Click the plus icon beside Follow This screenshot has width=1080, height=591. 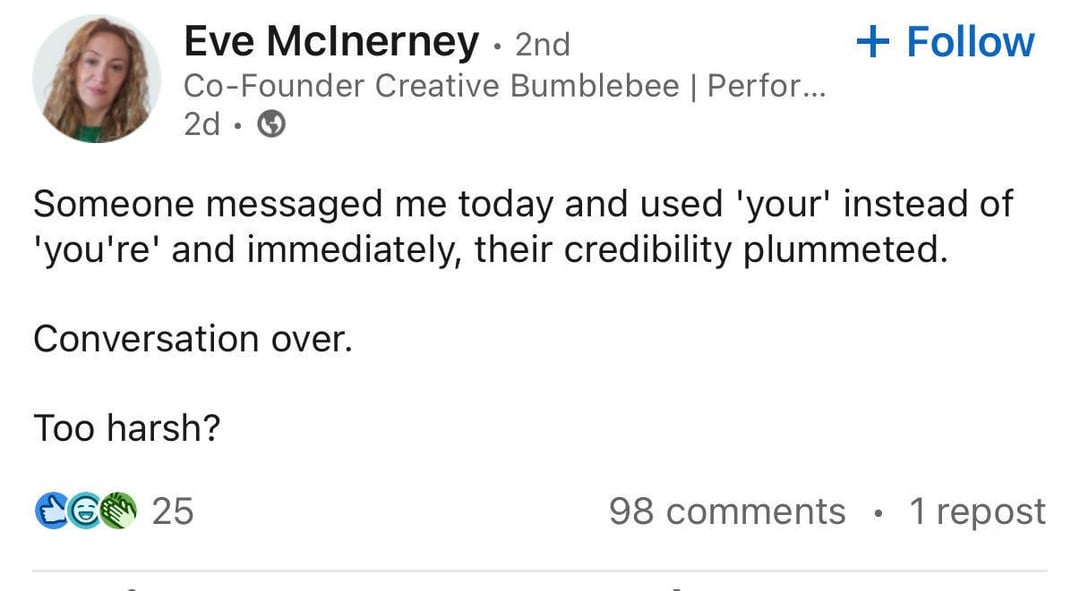pyautogui.click(x=874, y=41)
